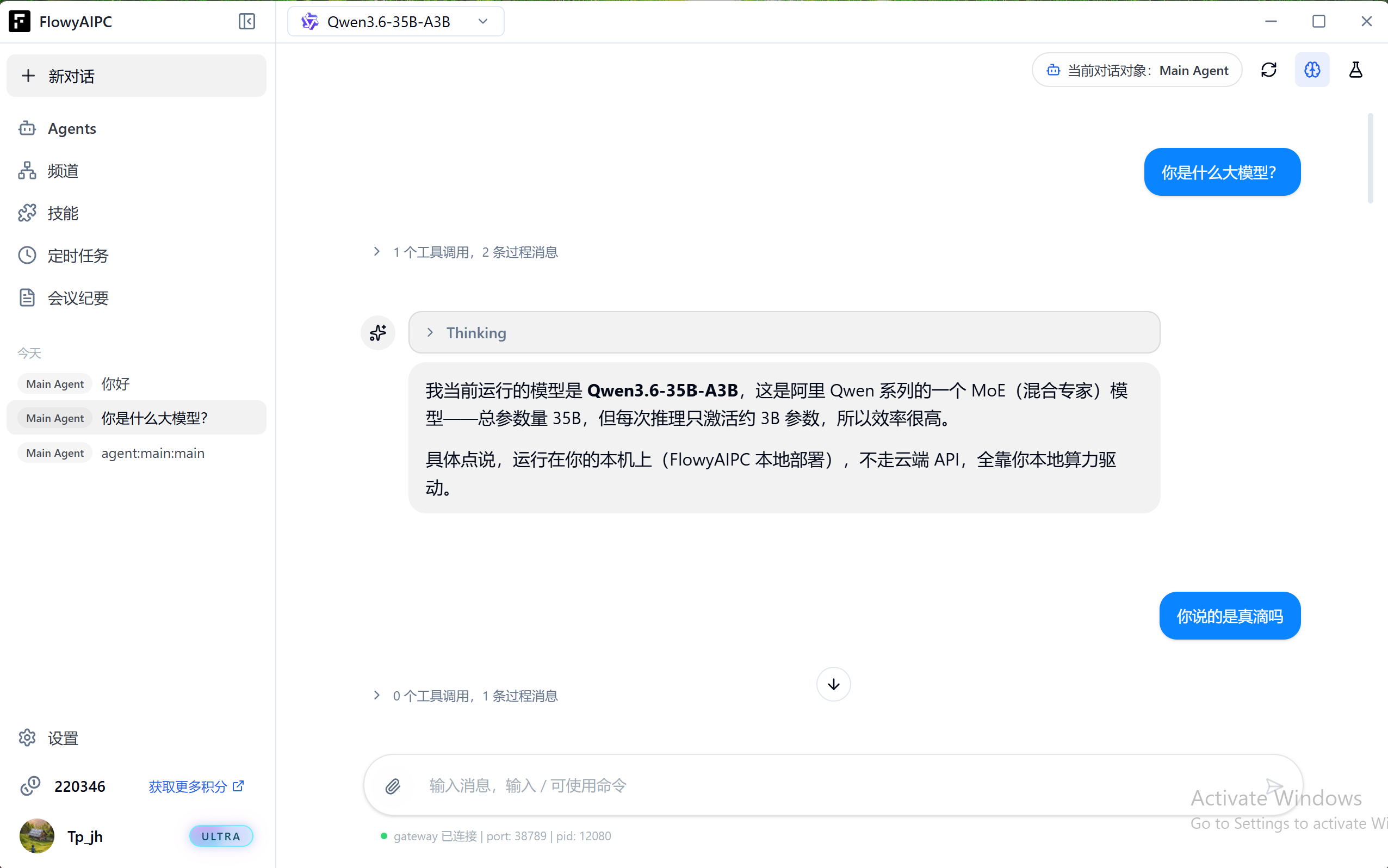Image resolution: width=1388 pixels, height=868 pixels.
Task: Maximize the FlowyAIPC window
Action: (x=1319, y=22)
